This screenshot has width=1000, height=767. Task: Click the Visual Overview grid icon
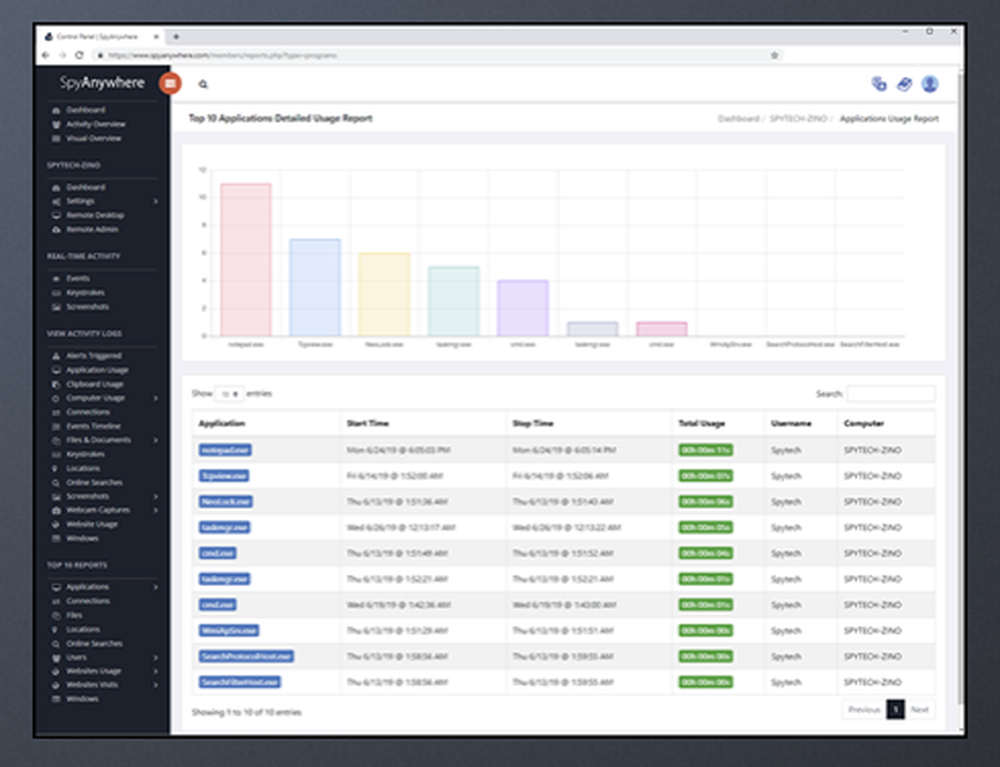[x=56, y=138]
